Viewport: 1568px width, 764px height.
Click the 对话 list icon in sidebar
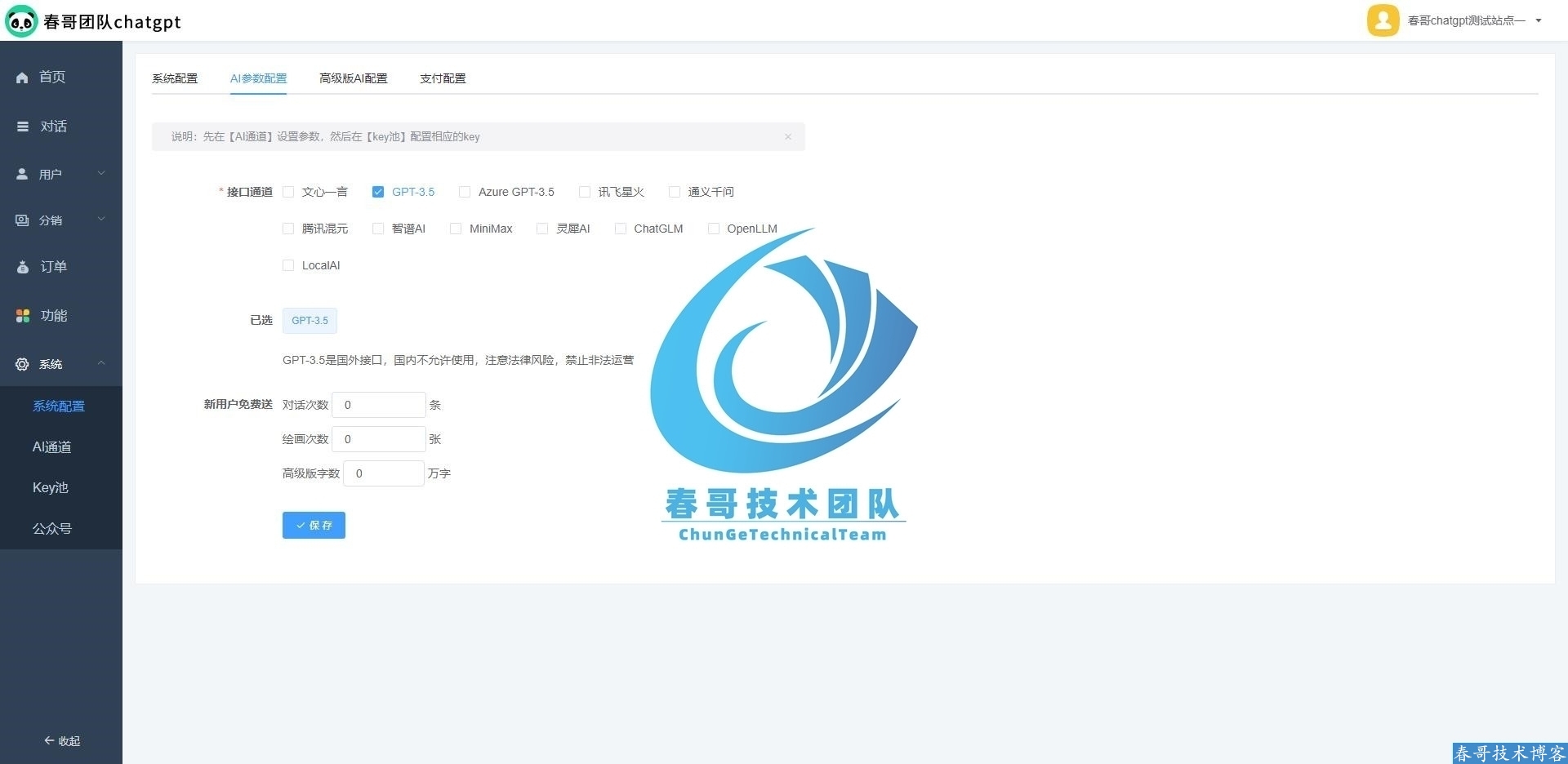coord(23,127)
